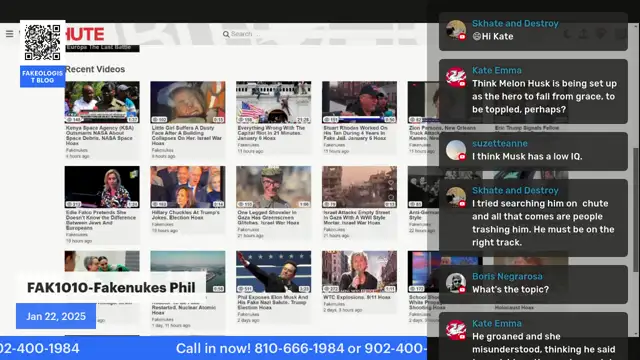This screenshot has height=360, width=640.
Task: Open Edie Falco video thumbnail
Action: (102, 187)
